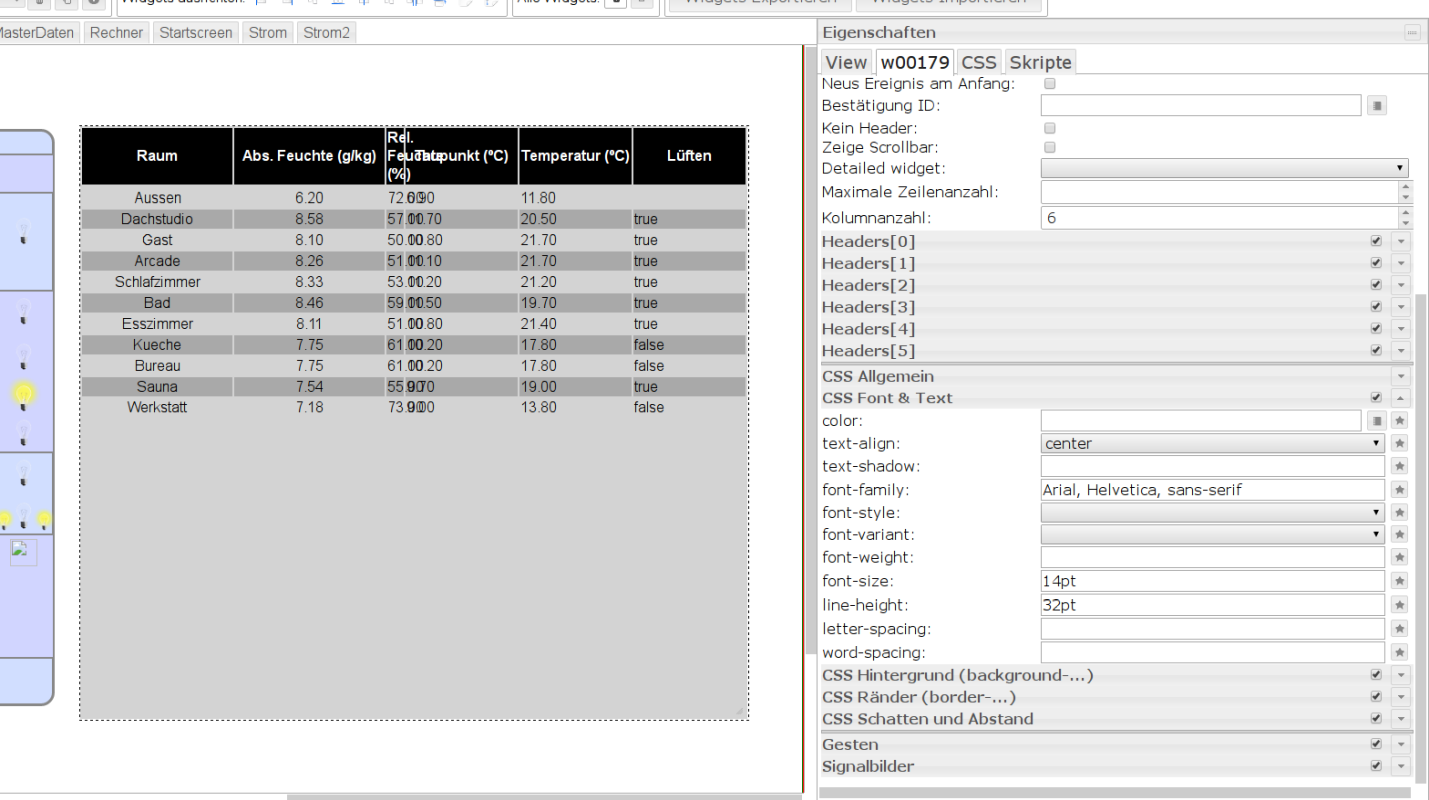Click the color picker icon next to color field
Viewport: 1429px width, 800px height.
click(1377, 421)
